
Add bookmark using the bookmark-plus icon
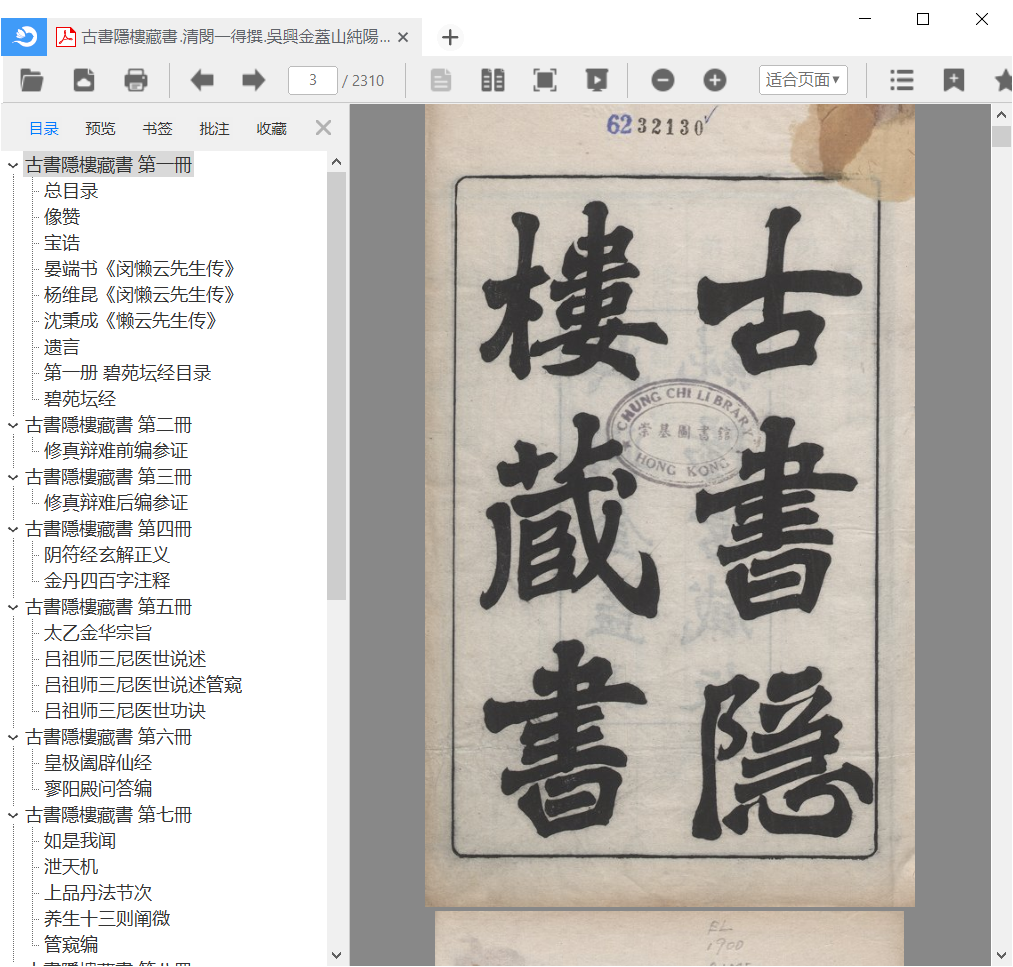(x=954, y=80)
